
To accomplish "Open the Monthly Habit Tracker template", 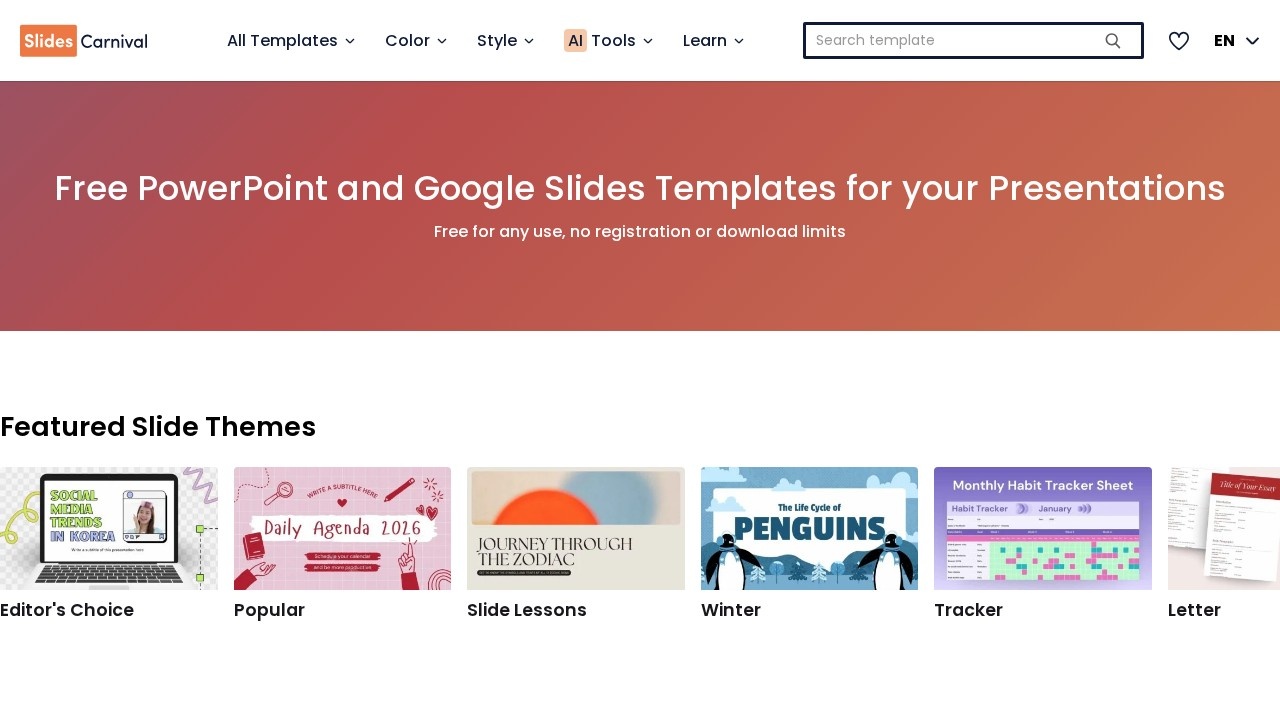I will 1042,528.
